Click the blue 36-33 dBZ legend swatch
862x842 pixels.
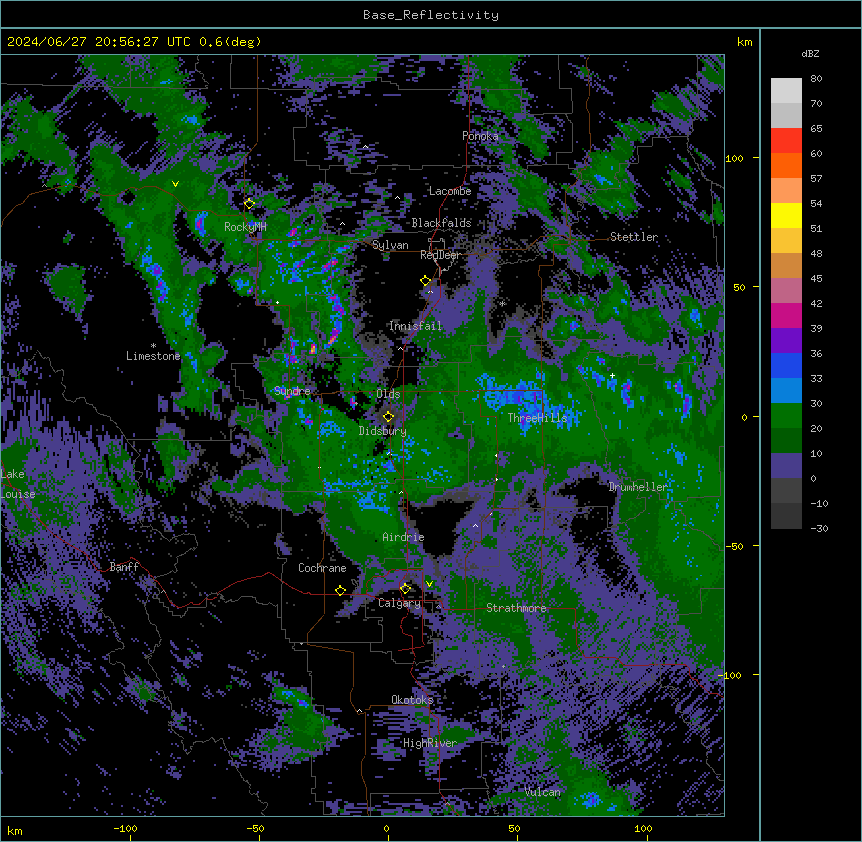click(x=786, y=366)
